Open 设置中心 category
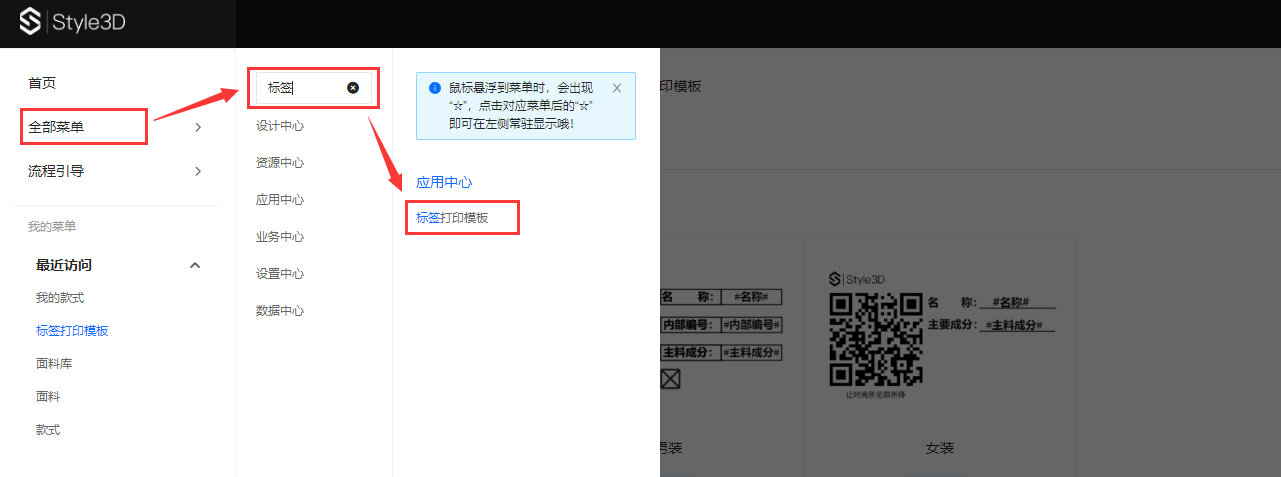The width and height of the screenshot is (1281, 477). coord(280,274)
